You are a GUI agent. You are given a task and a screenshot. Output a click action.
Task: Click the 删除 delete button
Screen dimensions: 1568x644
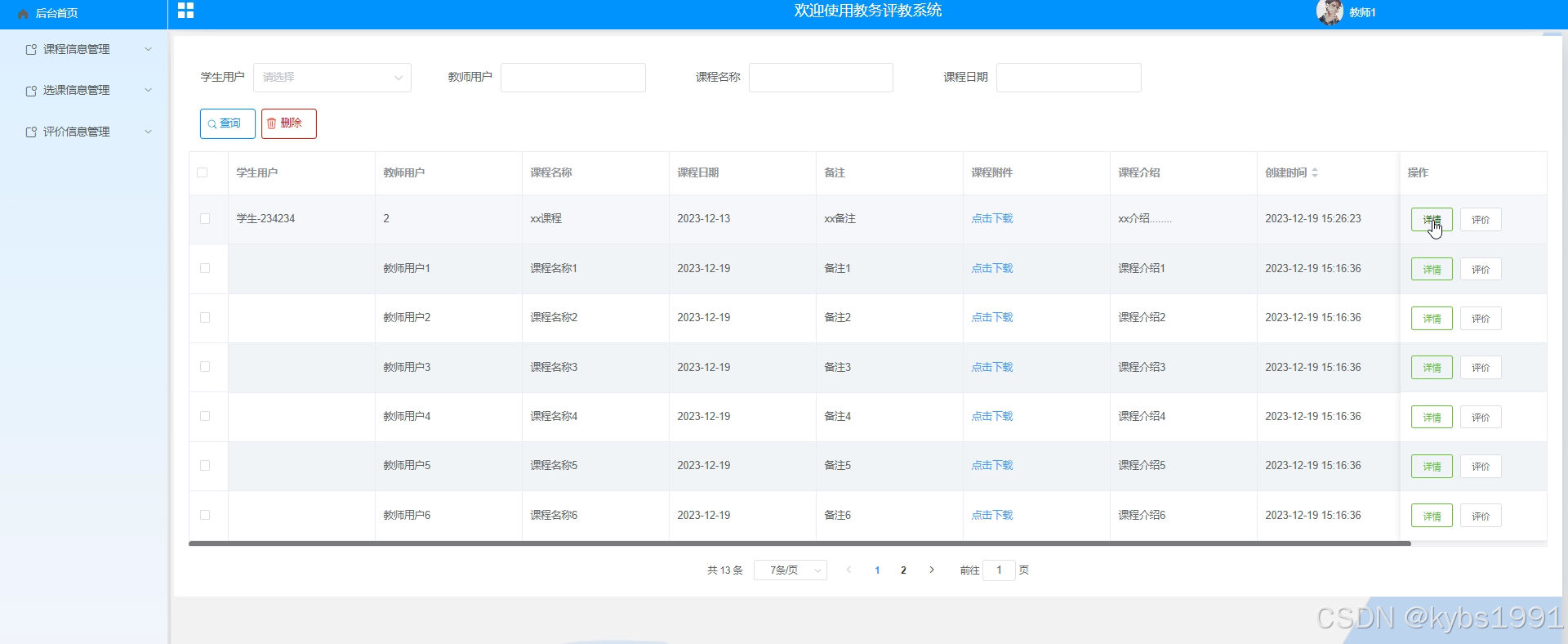[x=289, y=123]
